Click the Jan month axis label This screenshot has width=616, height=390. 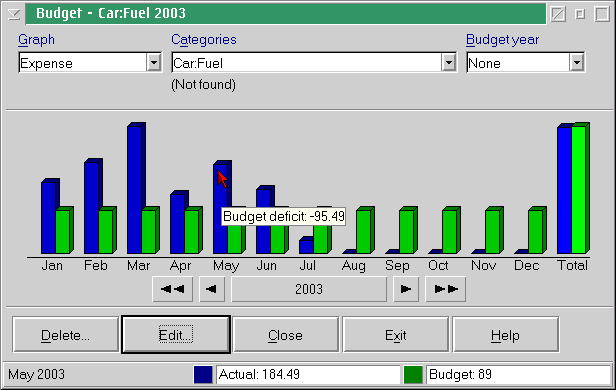pyautogui.click(x=52, y=265)
